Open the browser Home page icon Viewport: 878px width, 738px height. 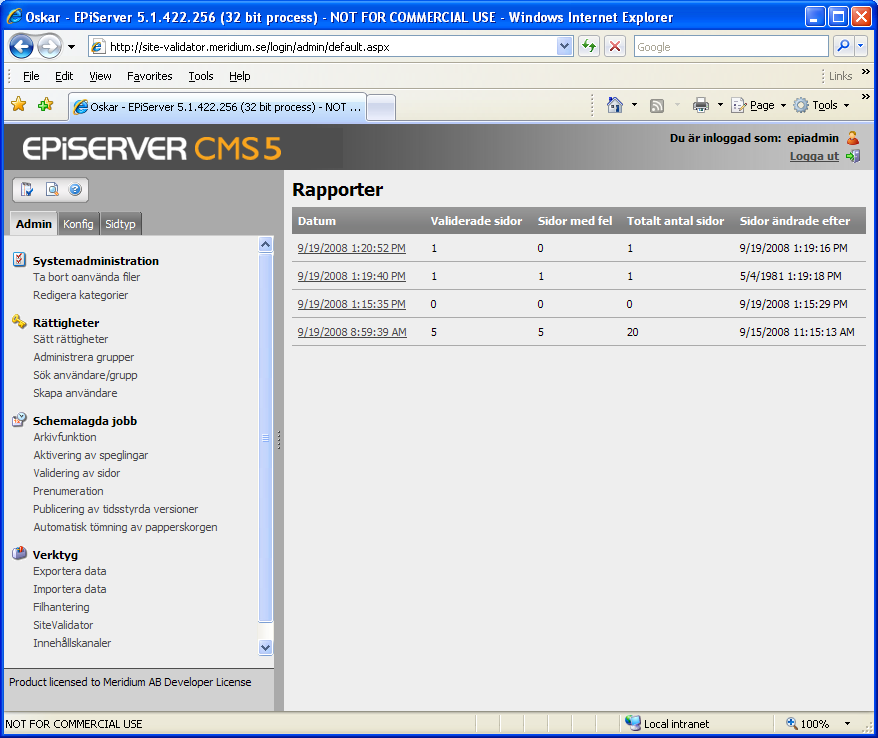[615, 105]
